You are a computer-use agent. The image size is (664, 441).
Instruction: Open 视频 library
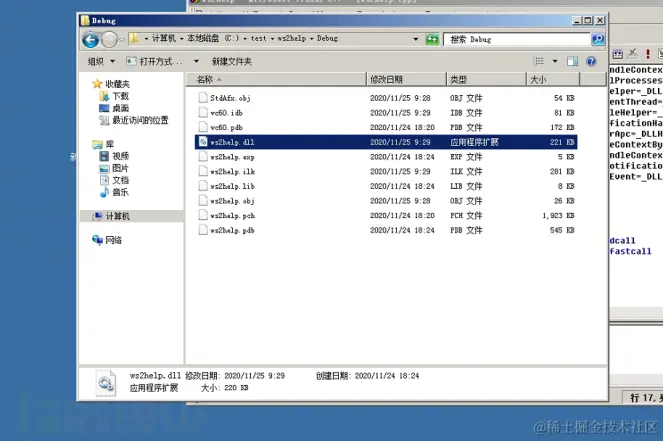tap(120, 156)
